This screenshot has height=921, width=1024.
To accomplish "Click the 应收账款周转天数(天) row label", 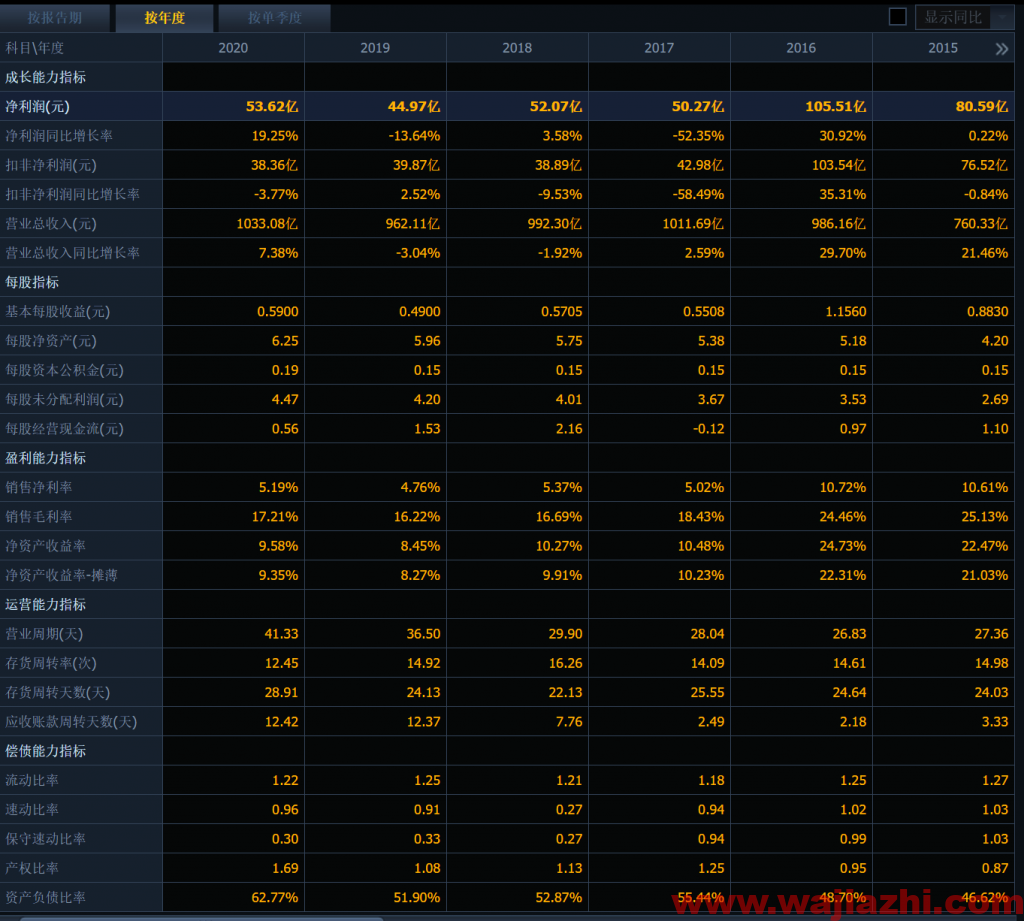I will tap(71, 722).
